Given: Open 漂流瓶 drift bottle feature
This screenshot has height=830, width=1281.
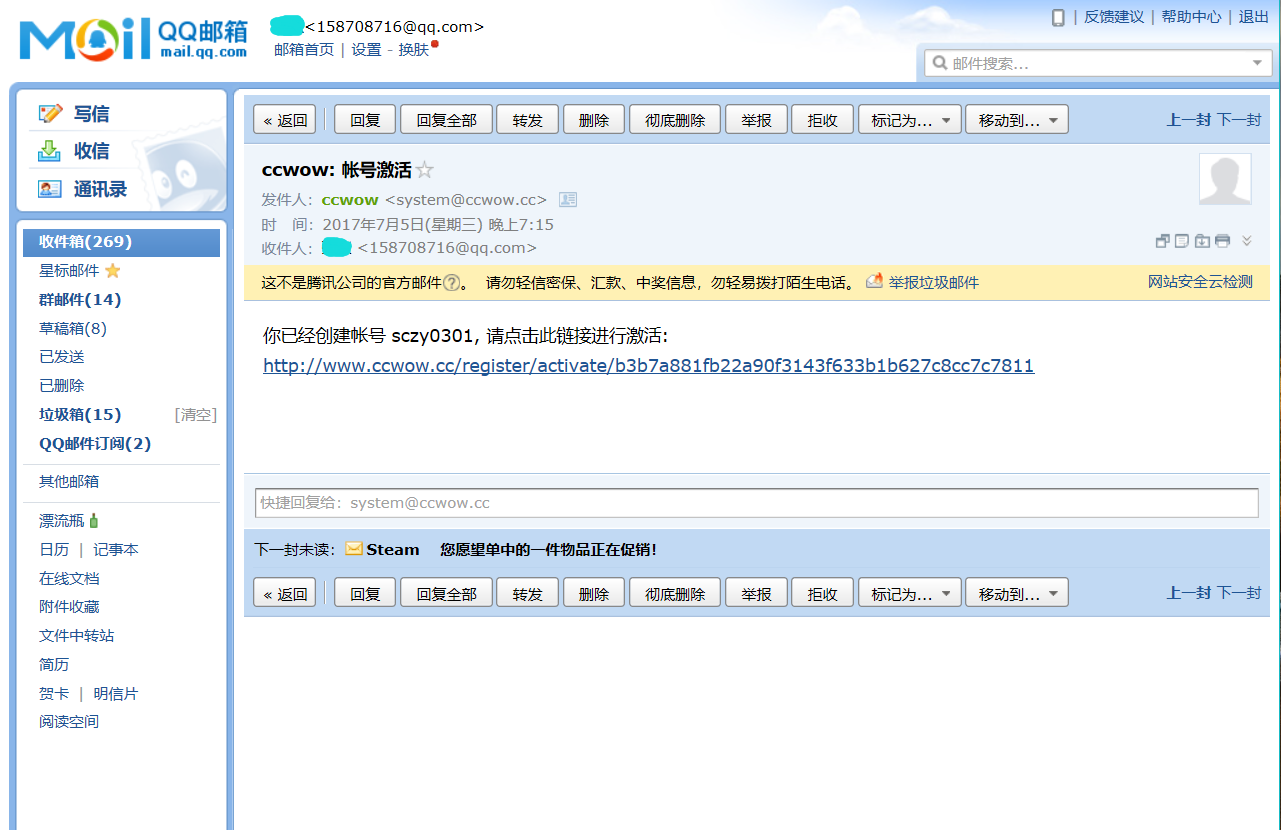Looking at the screenshot, I should pyautogui.click(x=60, y=520).
